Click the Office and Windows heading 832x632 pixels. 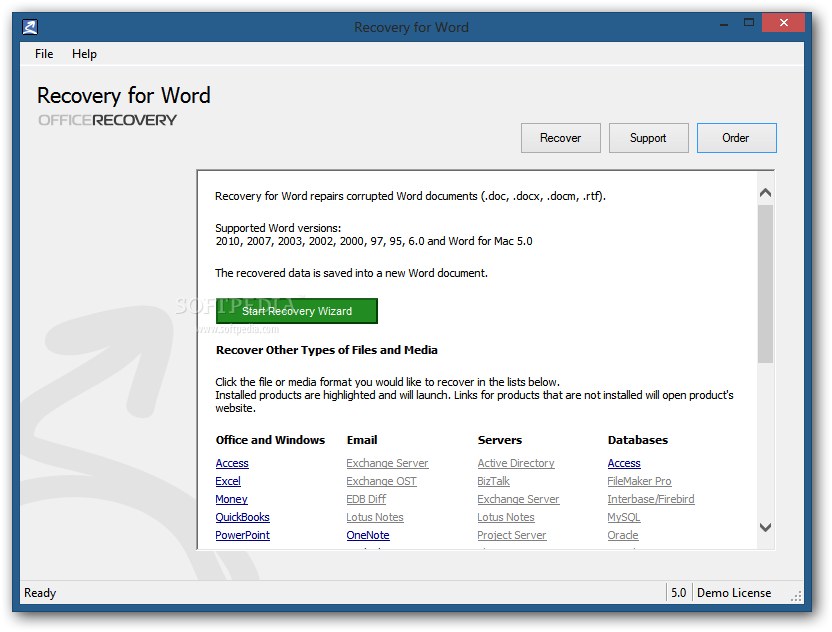(x=270, y=440)
